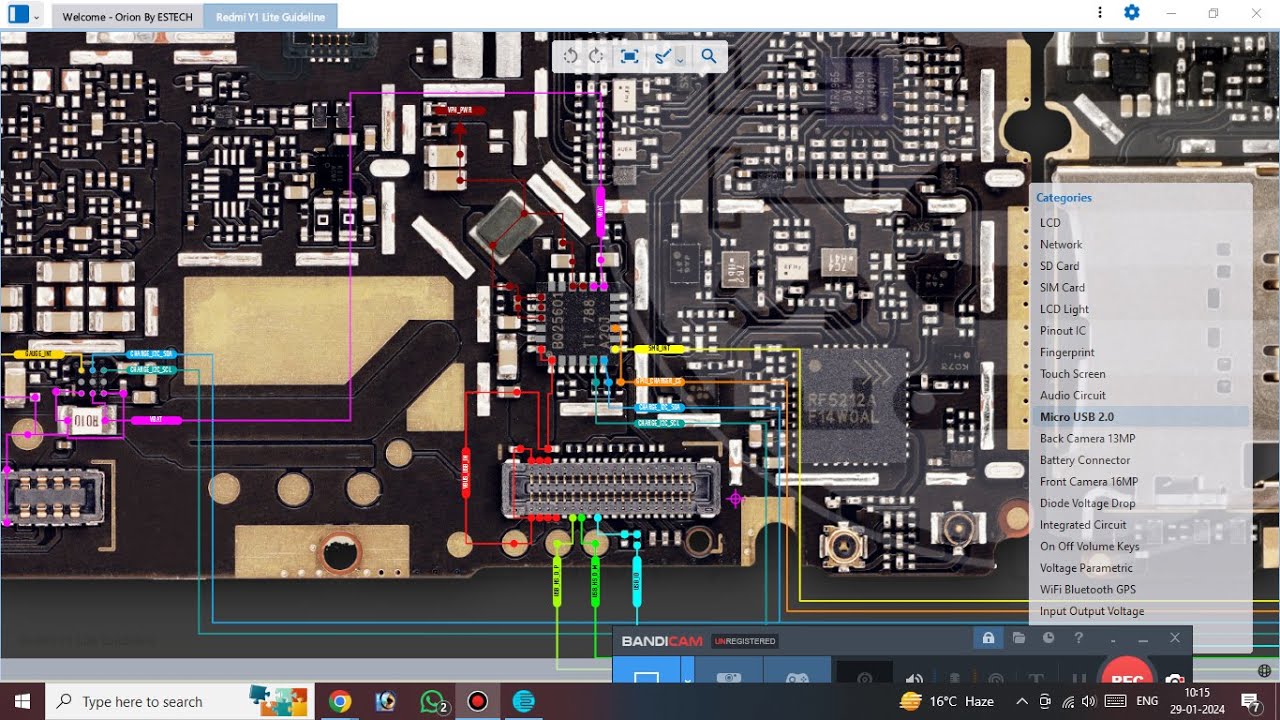Select Integrated Circuit category

click(1083, 525)
